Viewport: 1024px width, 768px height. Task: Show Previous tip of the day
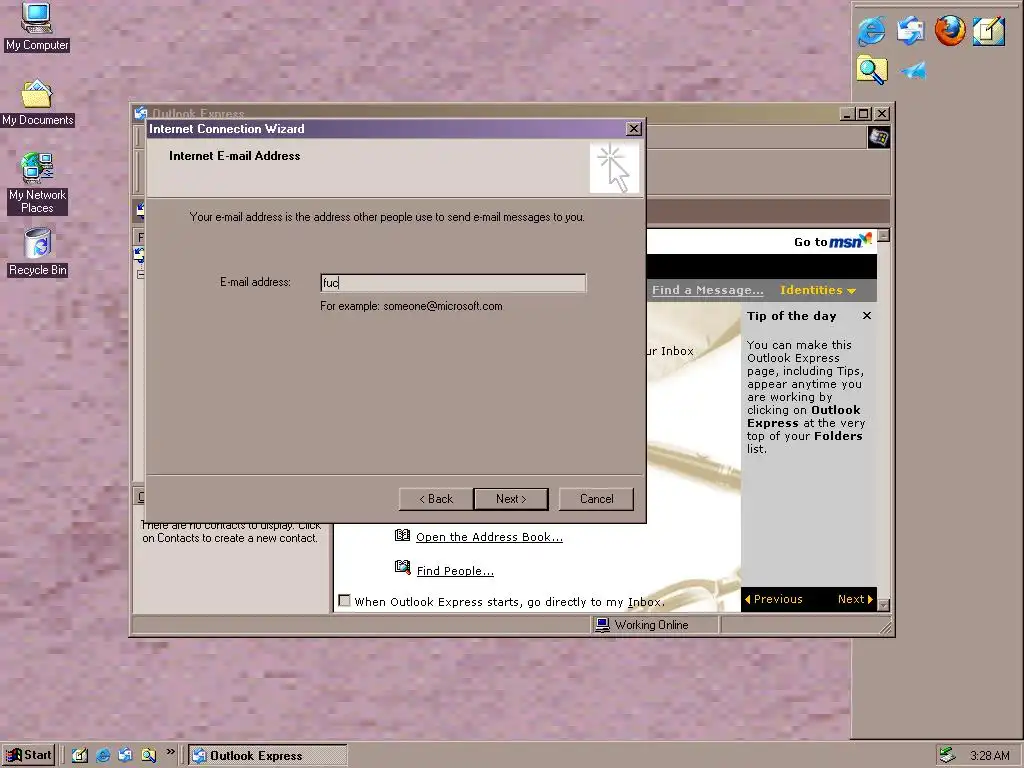(773, 599)
